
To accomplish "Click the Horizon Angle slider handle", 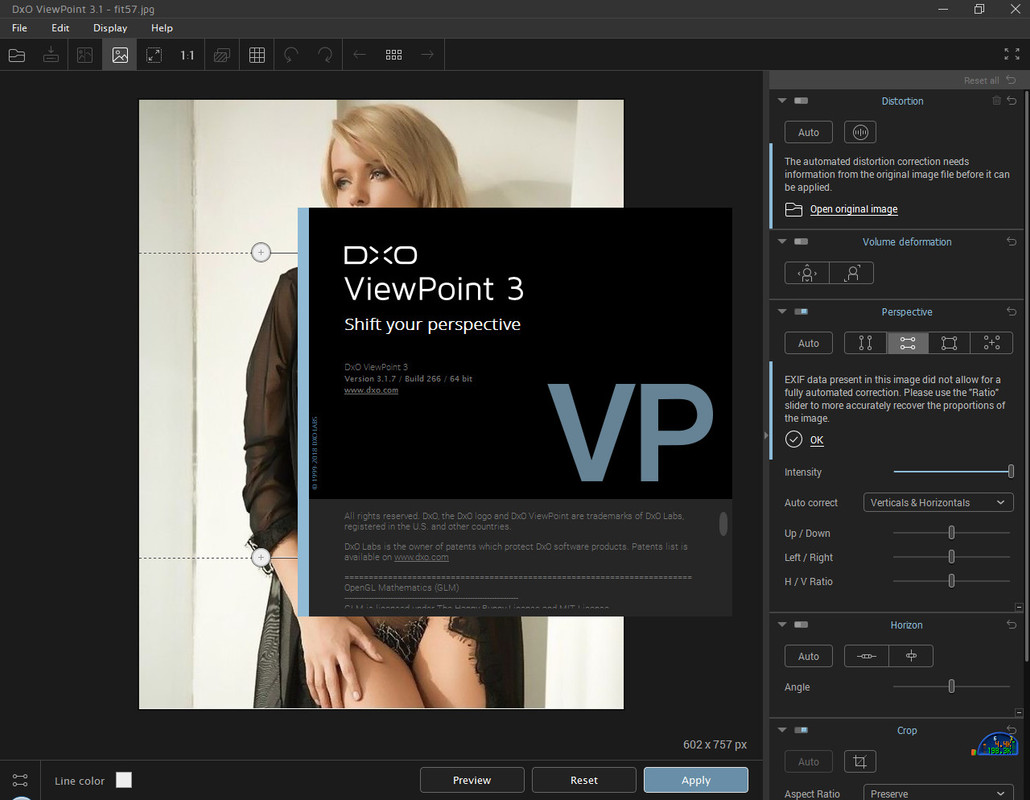I will coord(951,686).
